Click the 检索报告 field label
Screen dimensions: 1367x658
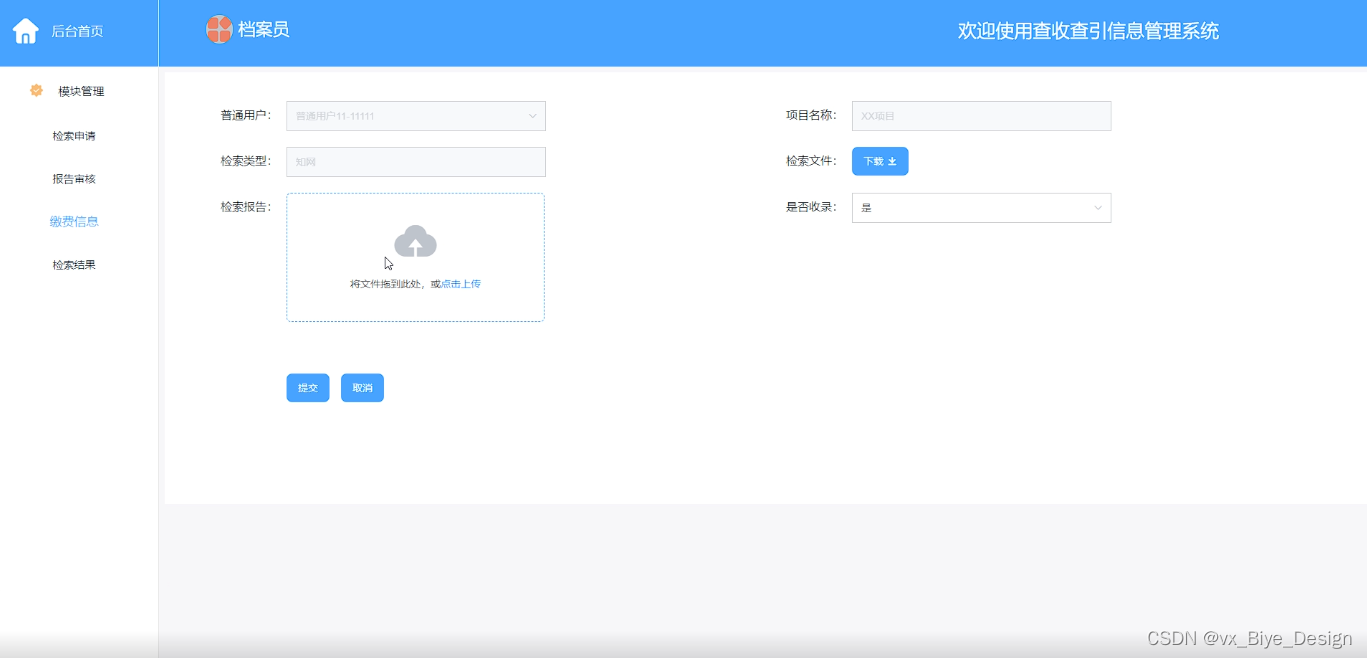[x=246, y=208]
